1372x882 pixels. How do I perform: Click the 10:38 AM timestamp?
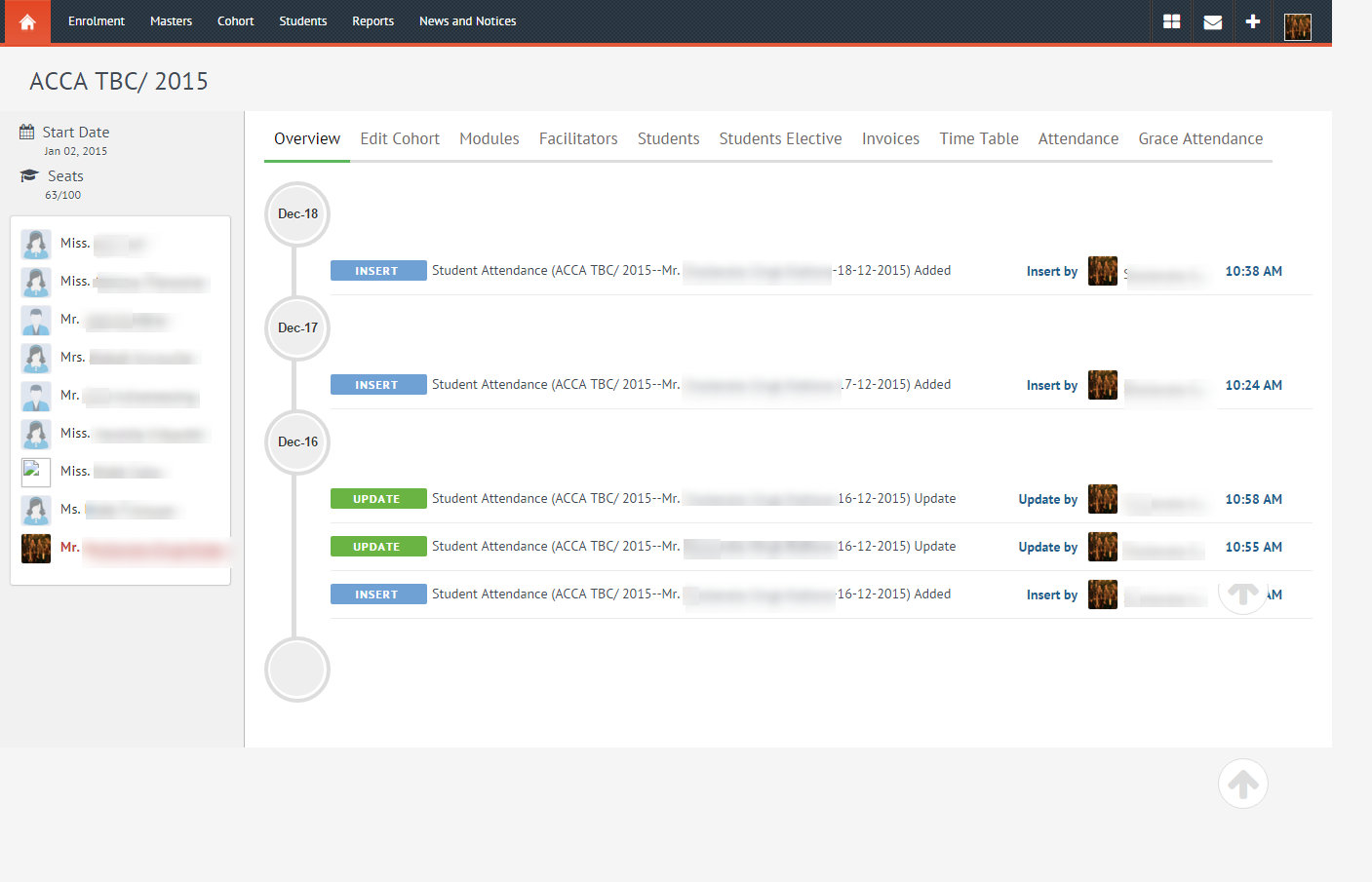(x=1253, y=271)
